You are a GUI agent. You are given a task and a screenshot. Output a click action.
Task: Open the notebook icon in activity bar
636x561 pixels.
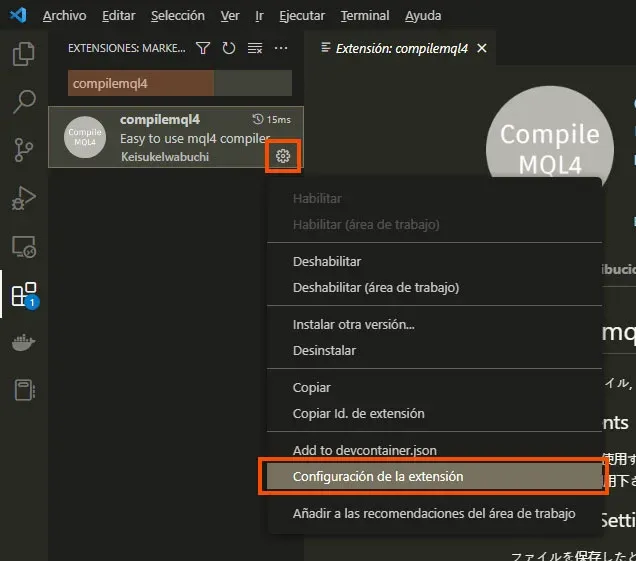[x=24, y=390]
